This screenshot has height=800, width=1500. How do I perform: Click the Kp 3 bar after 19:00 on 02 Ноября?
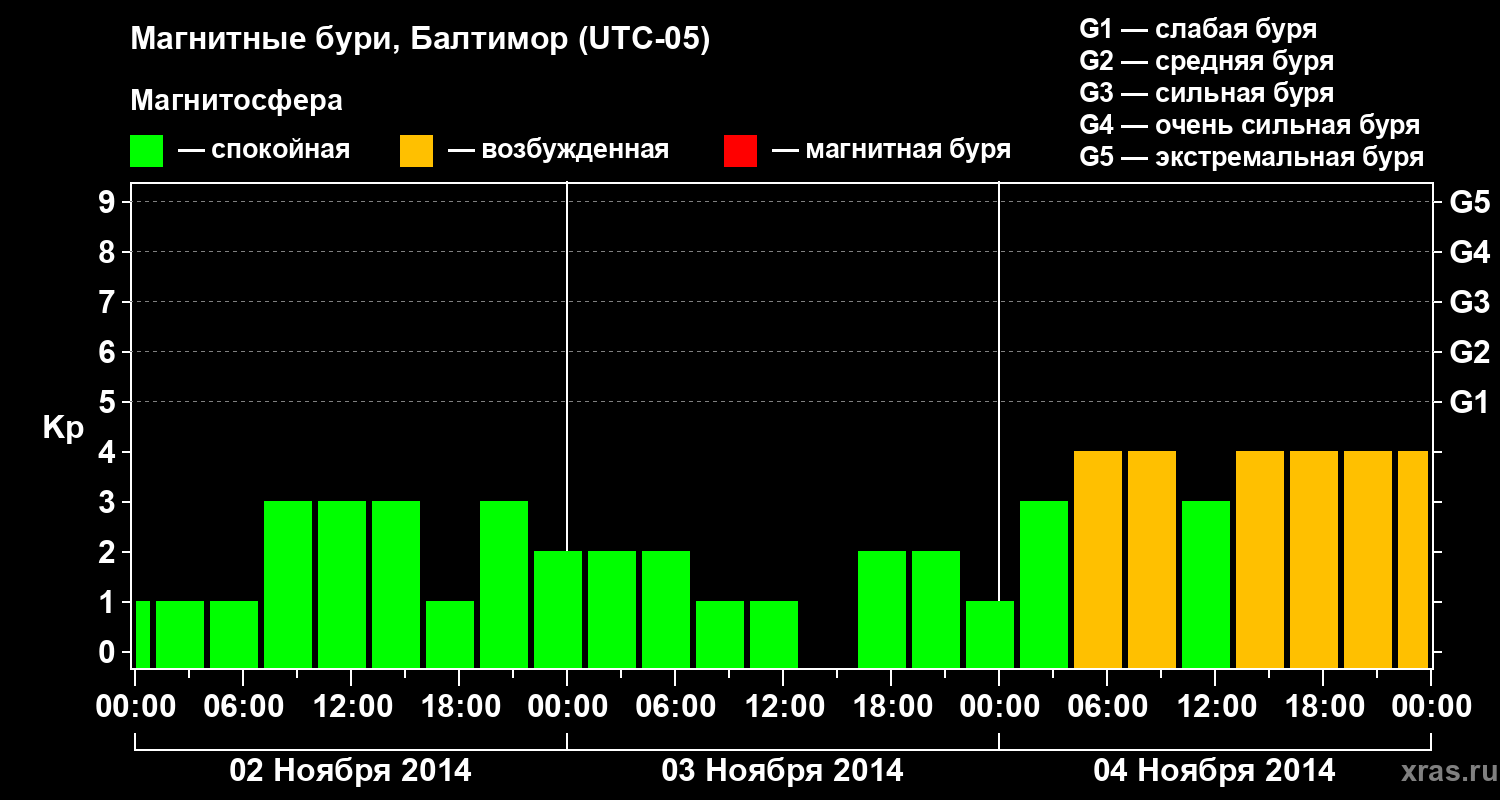(504, 584)
